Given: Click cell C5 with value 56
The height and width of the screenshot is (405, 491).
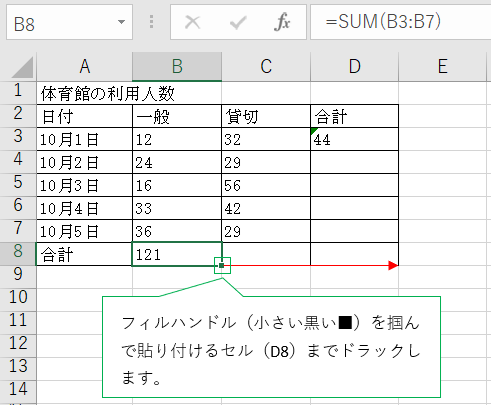Looking at the screenshot, I should pos(266,185).
